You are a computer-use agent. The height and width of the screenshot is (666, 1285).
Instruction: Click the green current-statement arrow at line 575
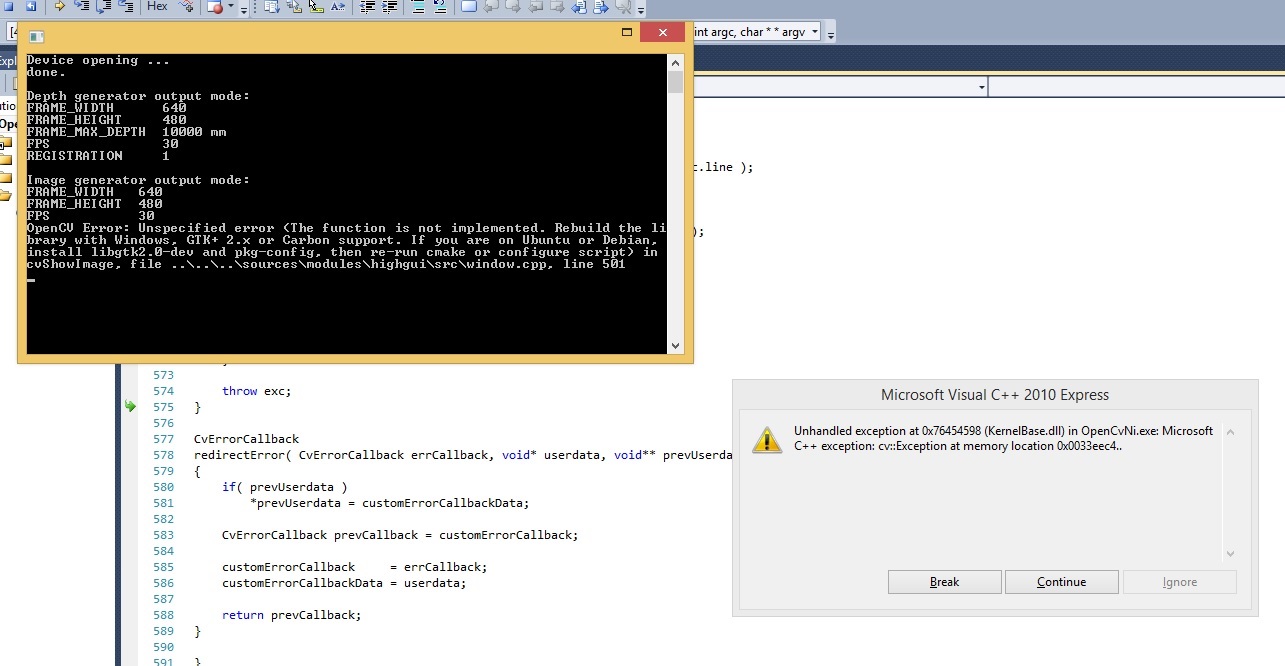(130, 406)
